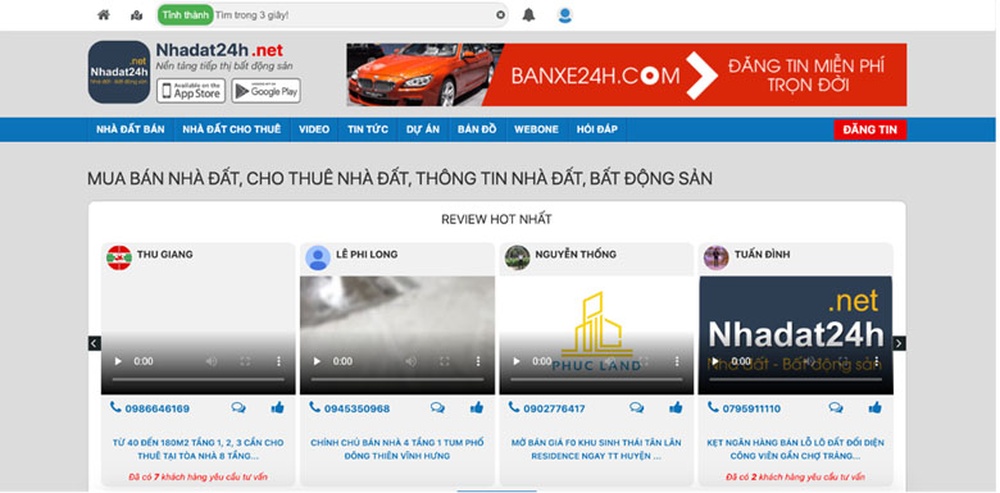Like the Thu Giang listing
Screen dimensions: 1000x493
[277, 408]
